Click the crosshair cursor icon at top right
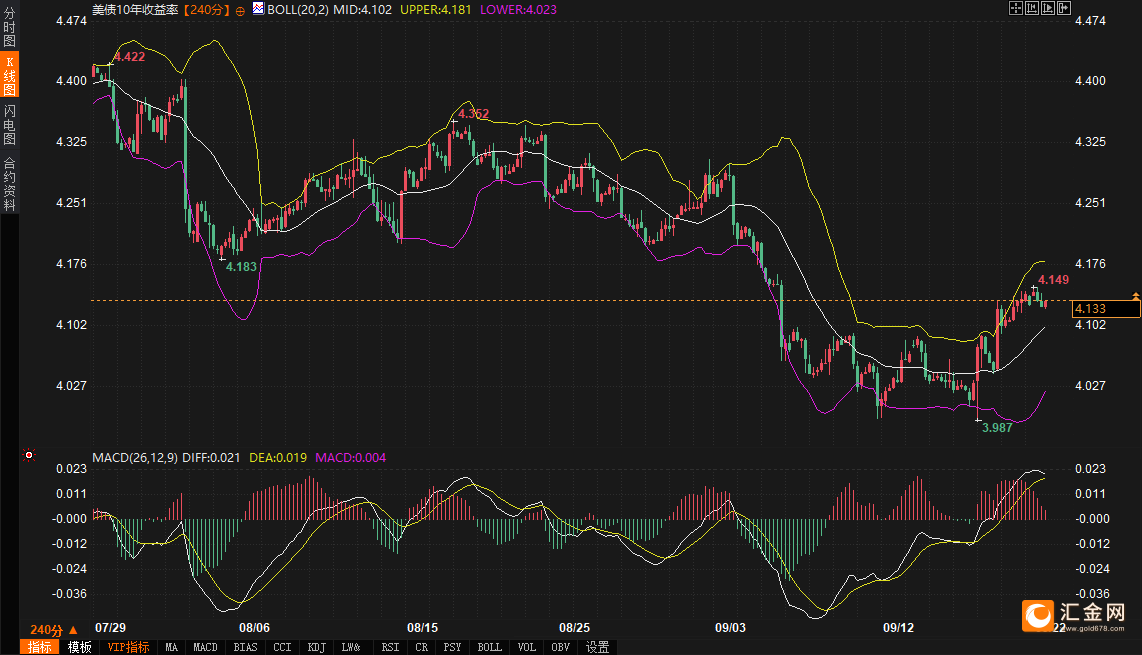The width and height of the screenshot is (1142, 655). coord(1015,8)
